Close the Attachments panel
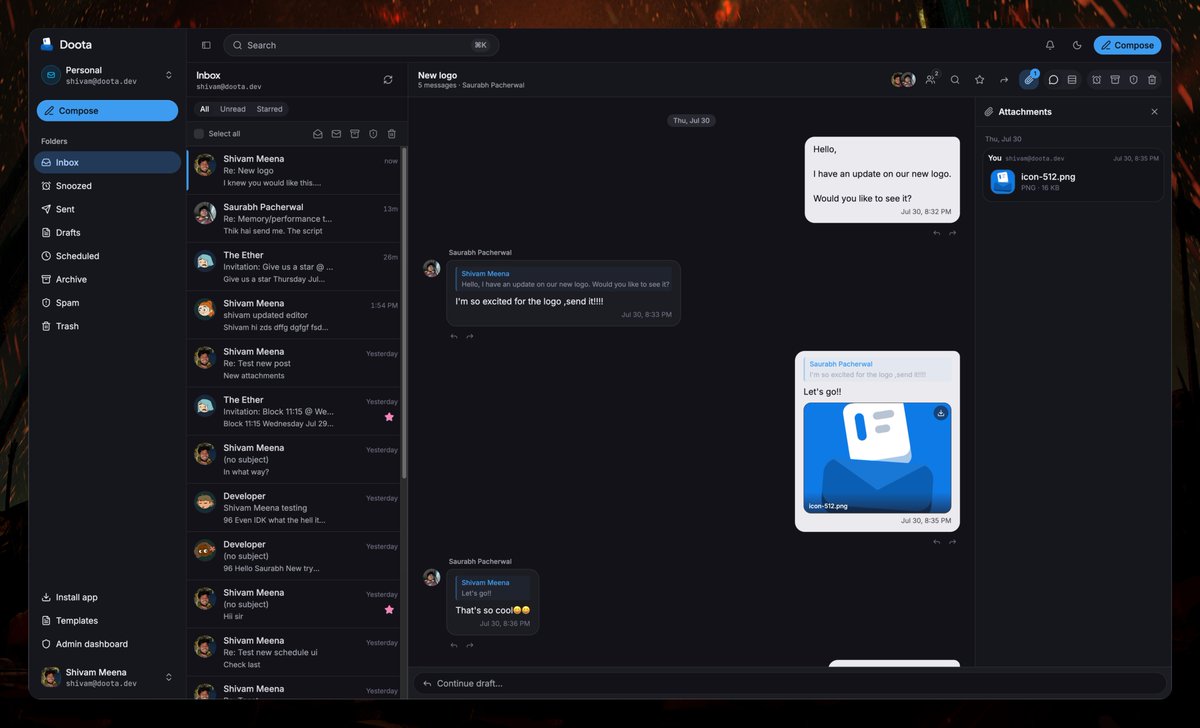Image resolution: width=1200 pixels, height=728 pixels. 1155,112
